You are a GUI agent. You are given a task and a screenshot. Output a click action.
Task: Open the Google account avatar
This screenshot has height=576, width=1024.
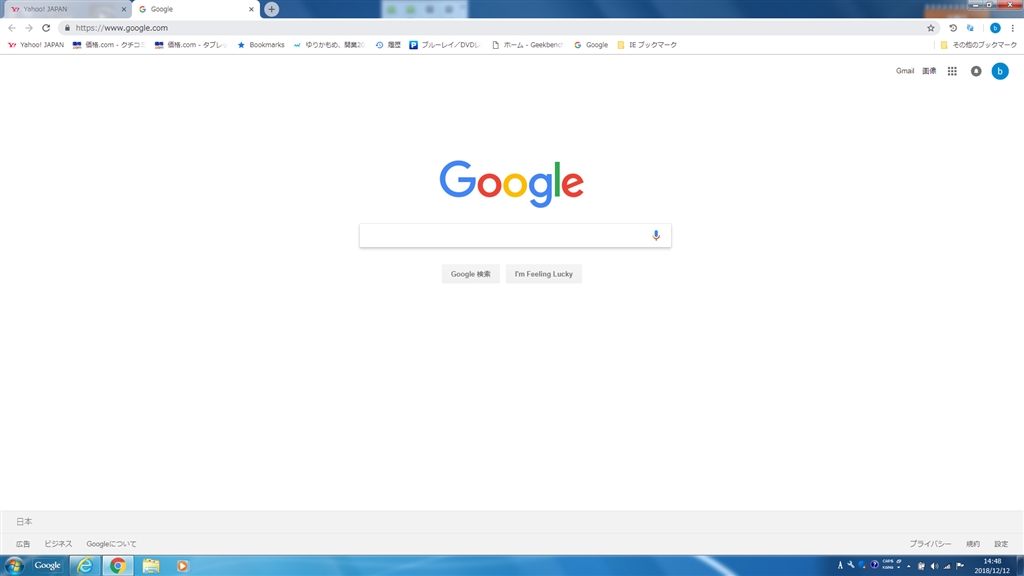click(1000, 71)
